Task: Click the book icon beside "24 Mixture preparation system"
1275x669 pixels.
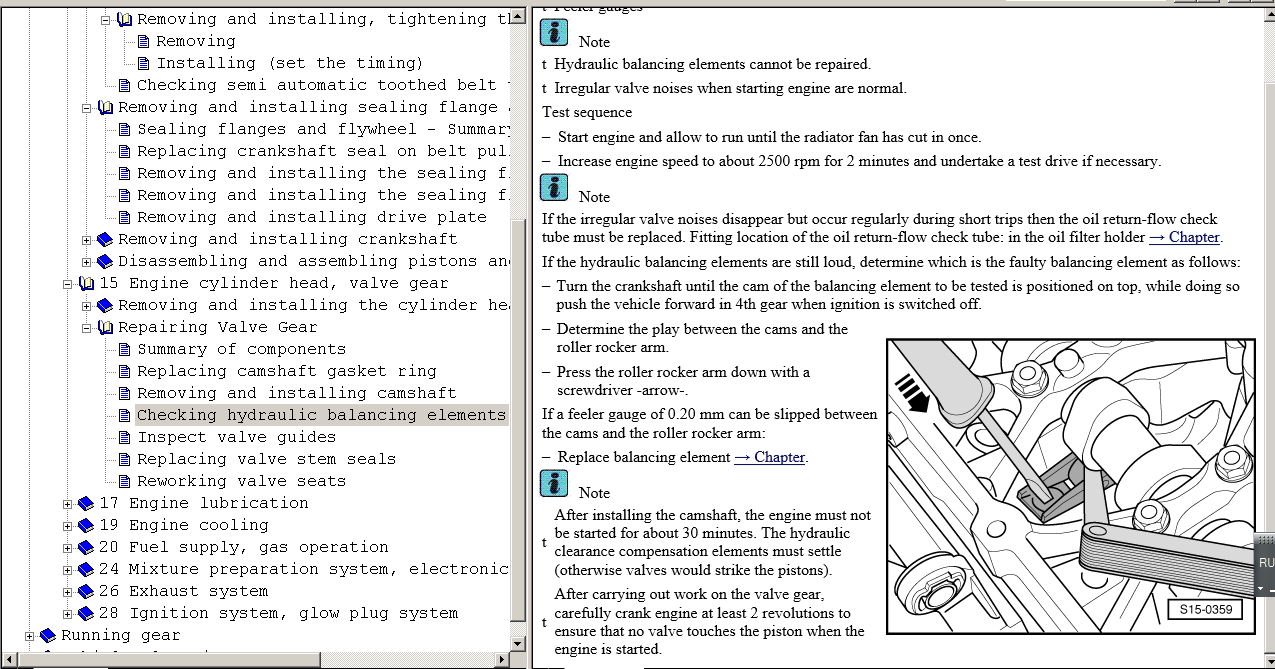Action: click(x=85, y=569)
